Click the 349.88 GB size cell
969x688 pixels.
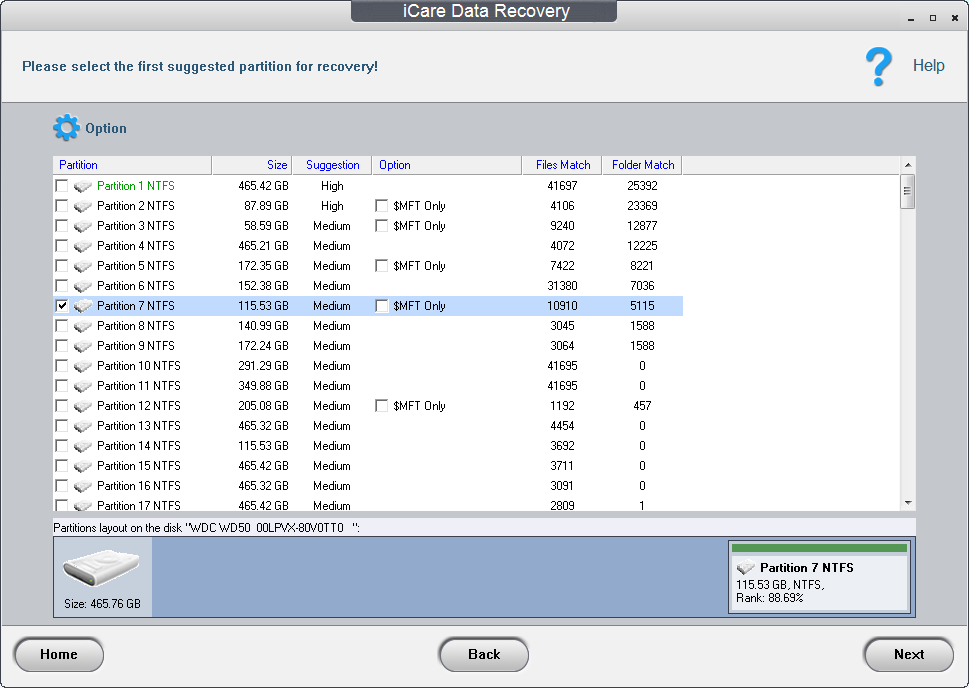click(x=263, y=386)
